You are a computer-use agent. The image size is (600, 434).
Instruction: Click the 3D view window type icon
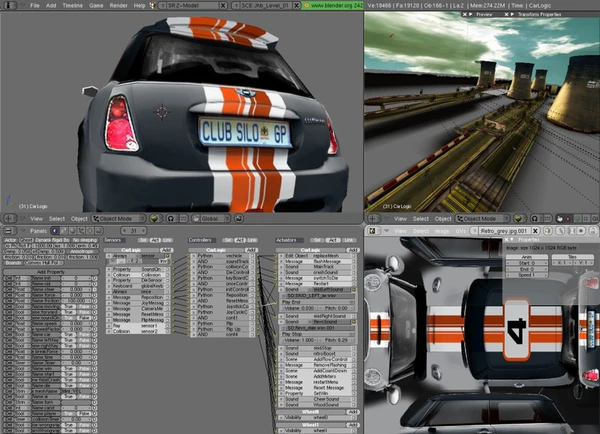pyautogui.click(x=9, y=218)
